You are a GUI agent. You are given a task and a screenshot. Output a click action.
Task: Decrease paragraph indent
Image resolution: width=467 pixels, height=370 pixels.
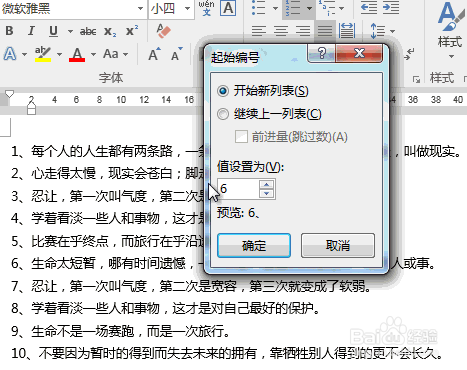coord(368,8)
